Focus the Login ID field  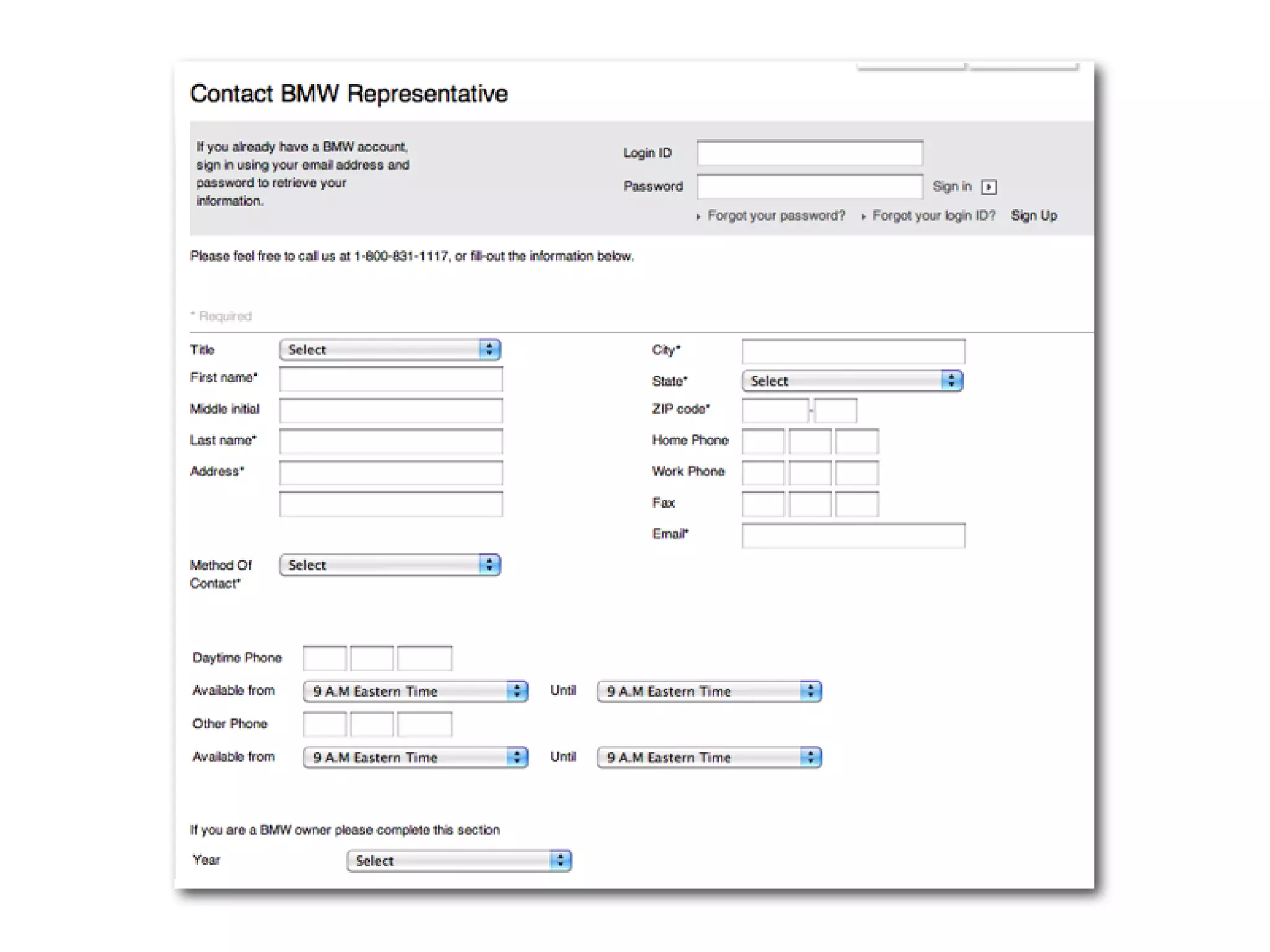809,153
